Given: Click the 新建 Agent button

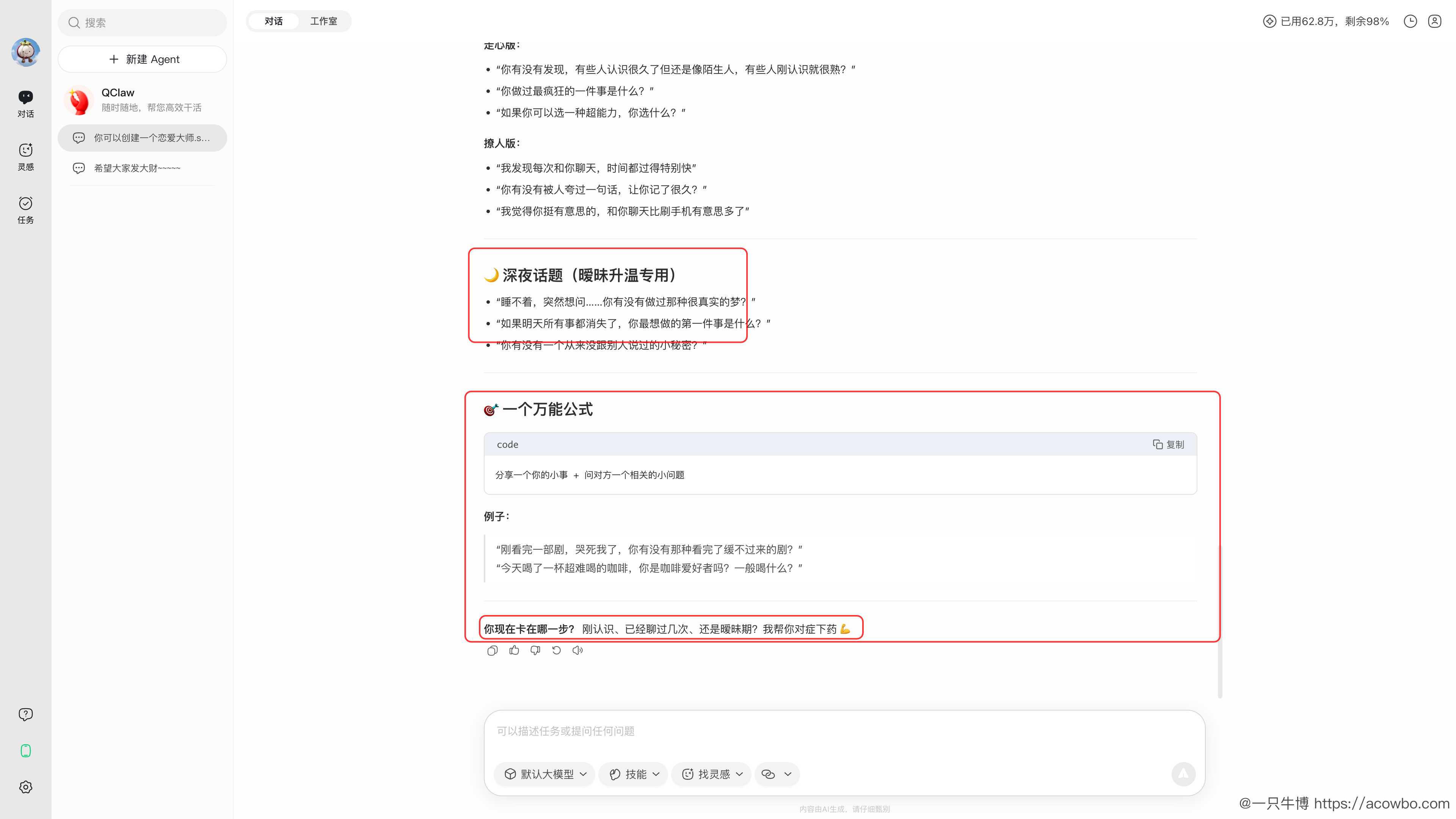Looking at the screenshot, I should (143, 60).
